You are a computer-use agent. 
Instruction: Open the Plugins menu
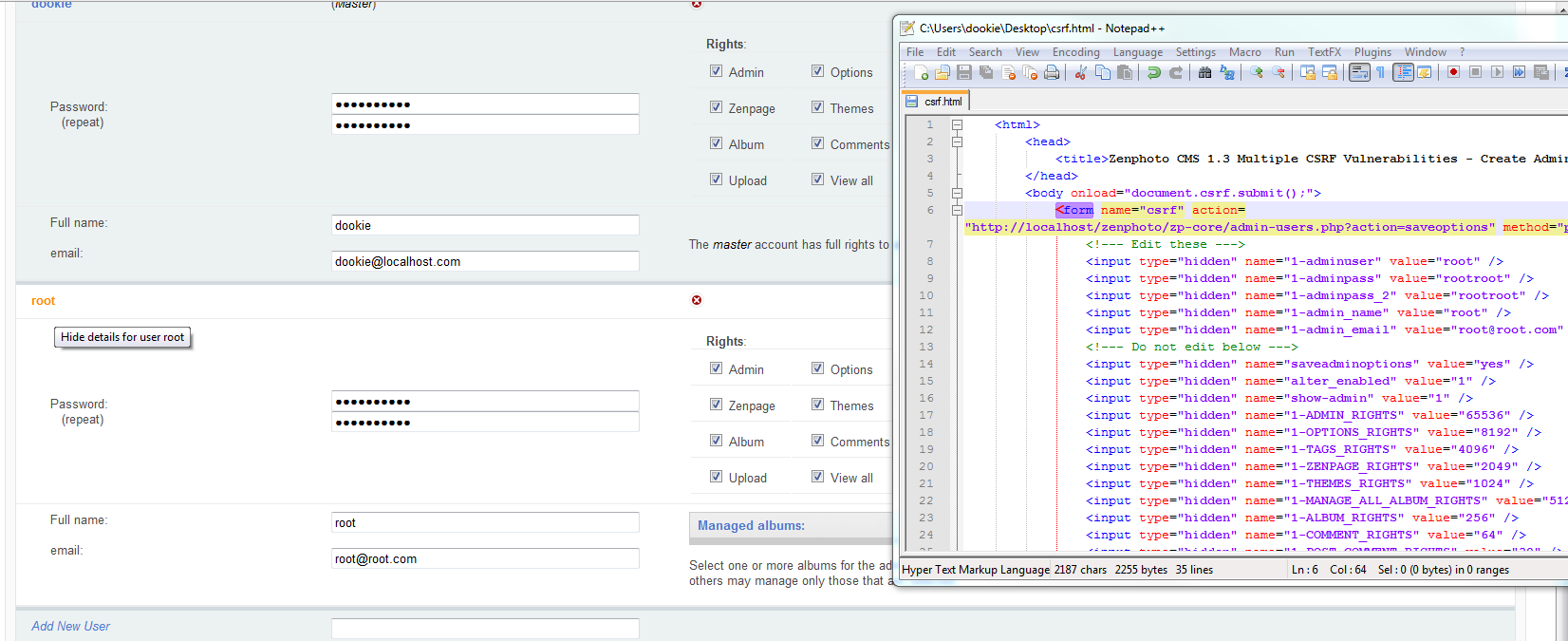(x=1372, y=52)
